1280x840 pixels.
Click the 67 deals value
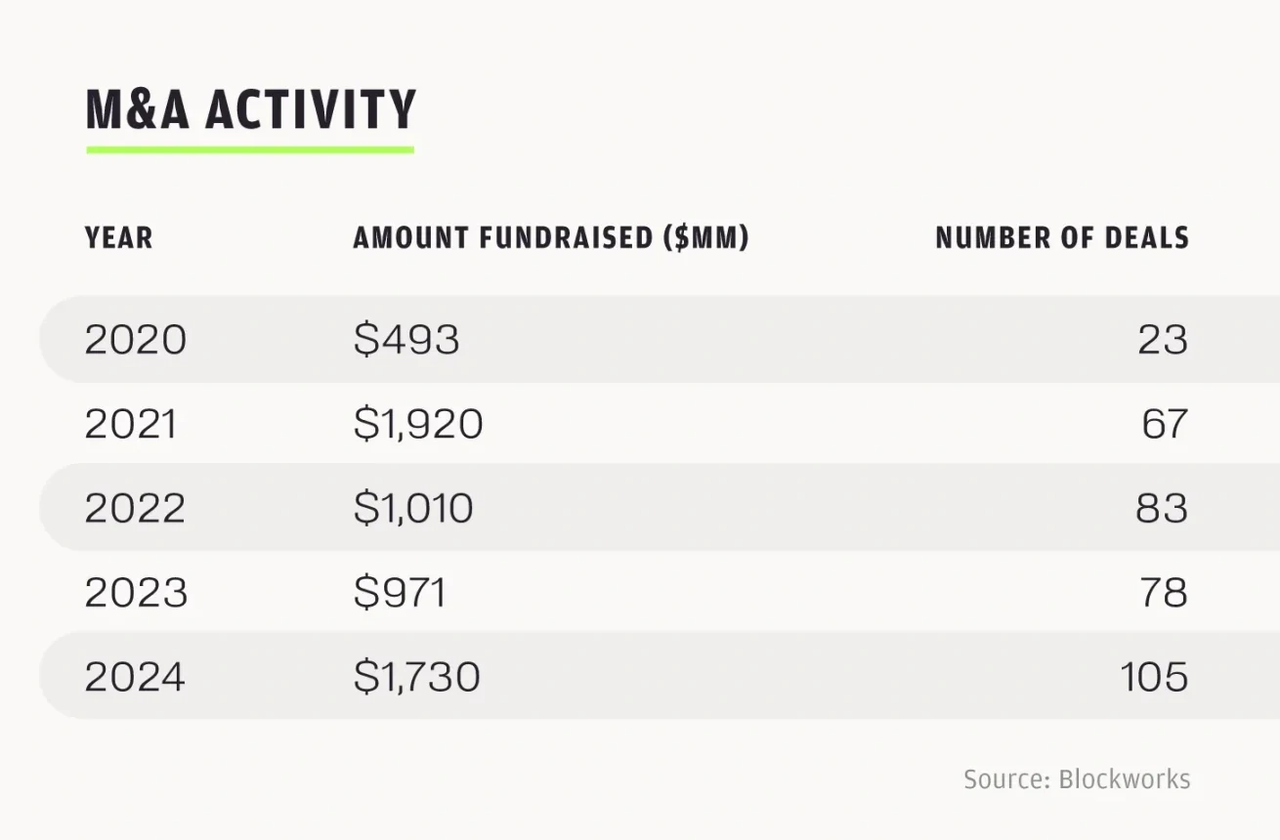coord(1165,424)
